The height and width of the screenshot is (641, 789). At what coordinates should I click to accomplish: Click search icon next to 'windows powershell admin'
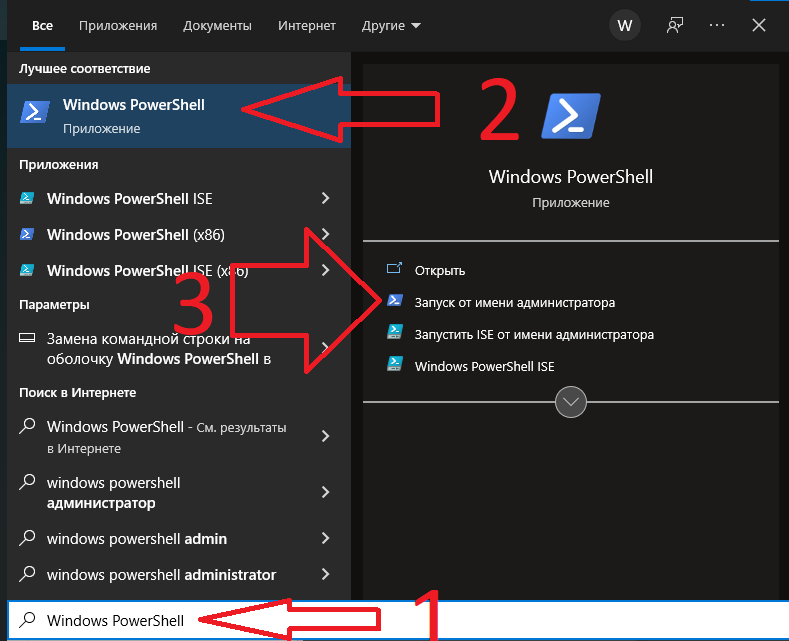pyautogui.click(x=27, y=538)
